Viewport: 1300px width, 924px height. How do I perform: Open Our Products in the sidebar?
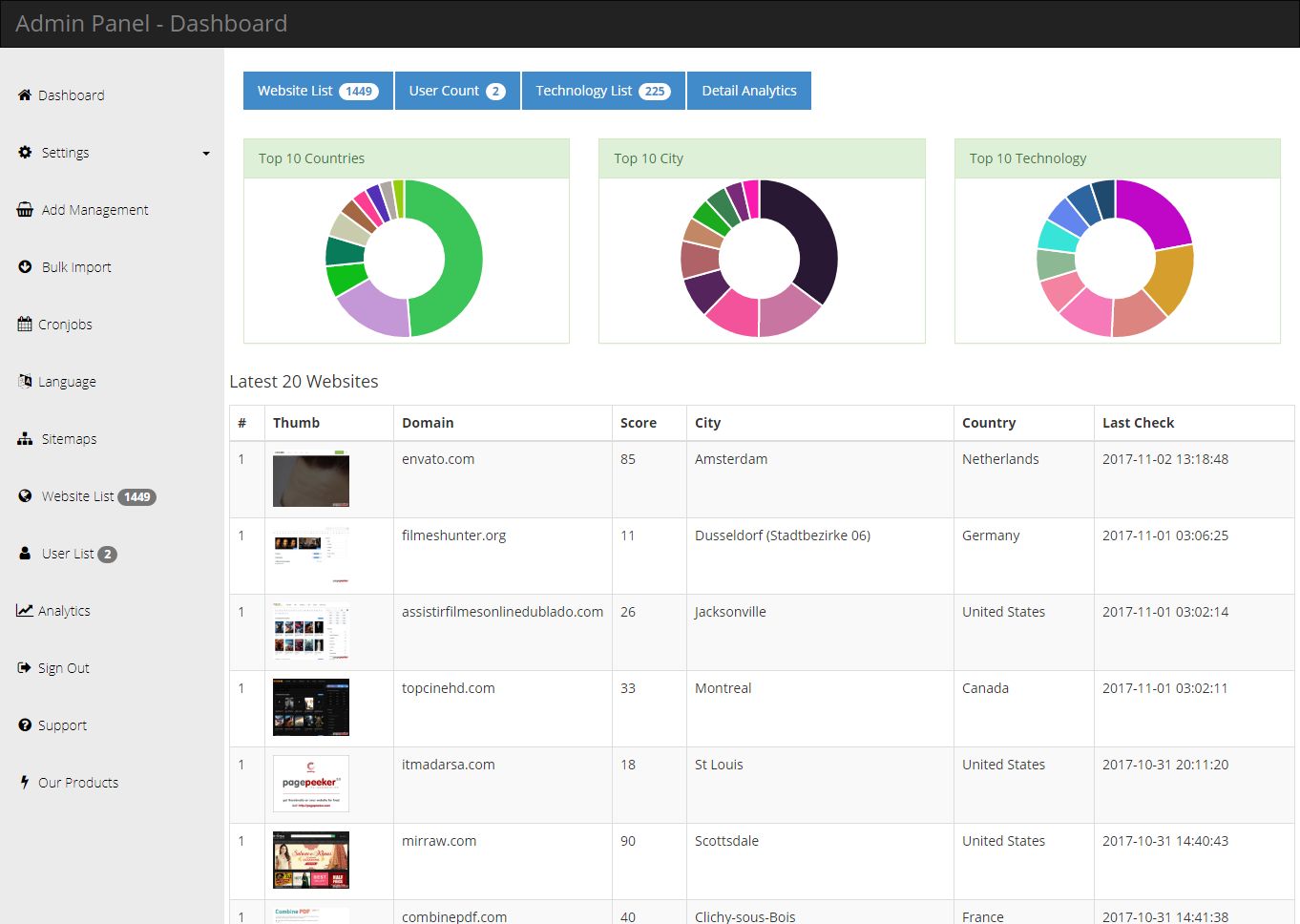(x=78, y=783)
